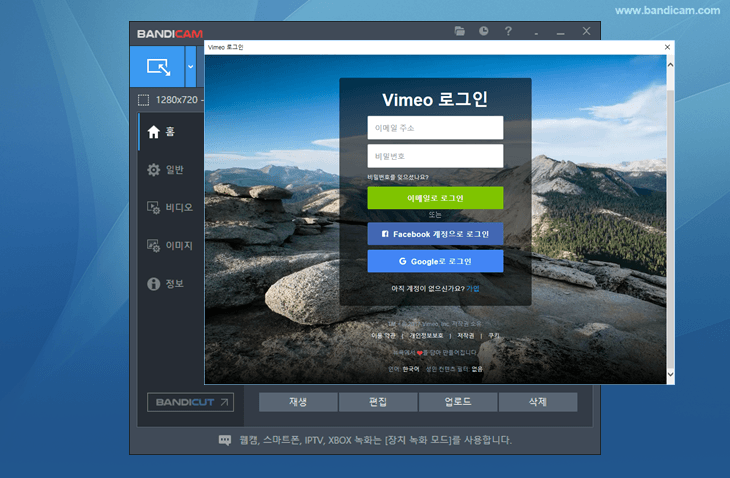730x478 pixels.
Task: Click the 가입 sign-up link
Action: [473, 289]
